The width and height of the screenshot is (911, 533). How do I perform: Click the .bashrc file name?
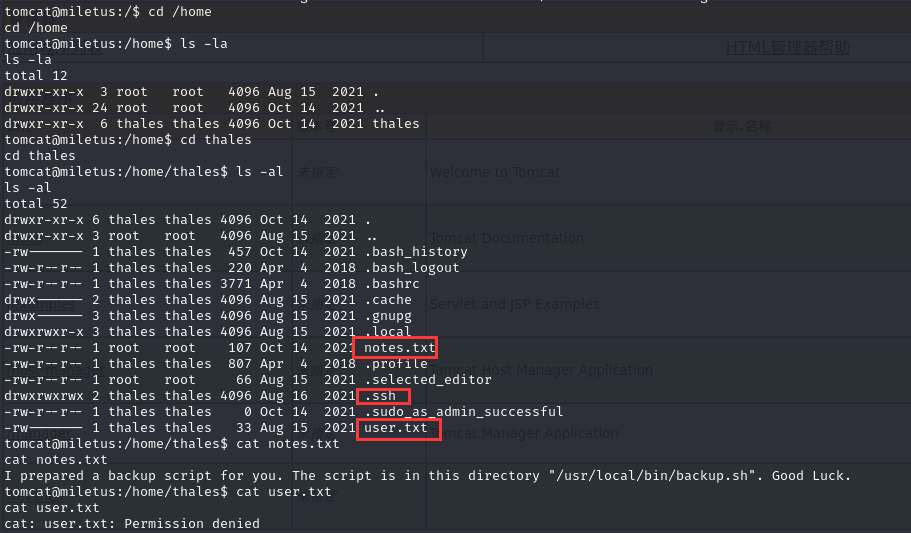click(x=392, y=284)
